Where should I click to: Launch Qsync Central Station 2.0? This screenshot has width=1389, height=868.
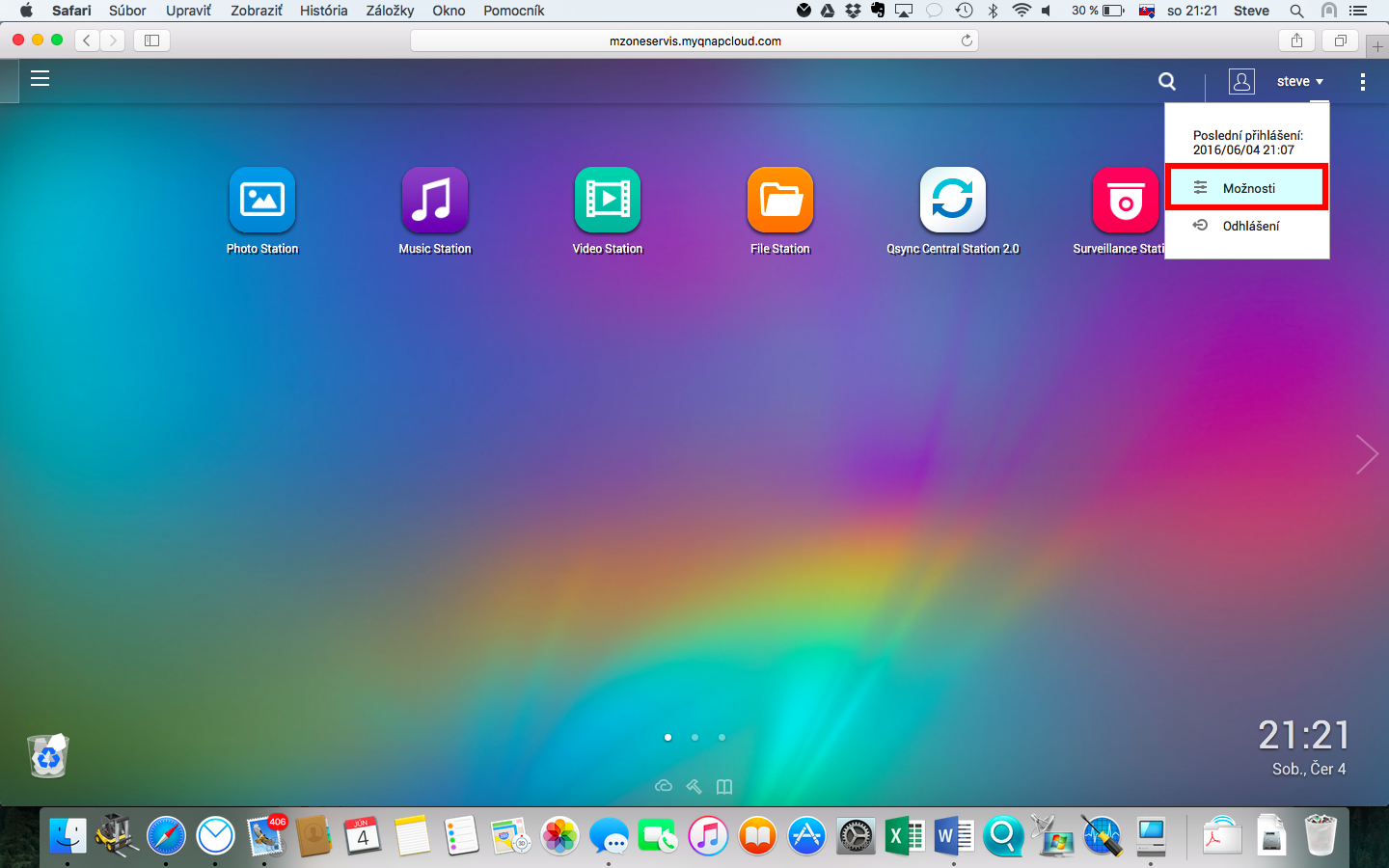(952, 200)
